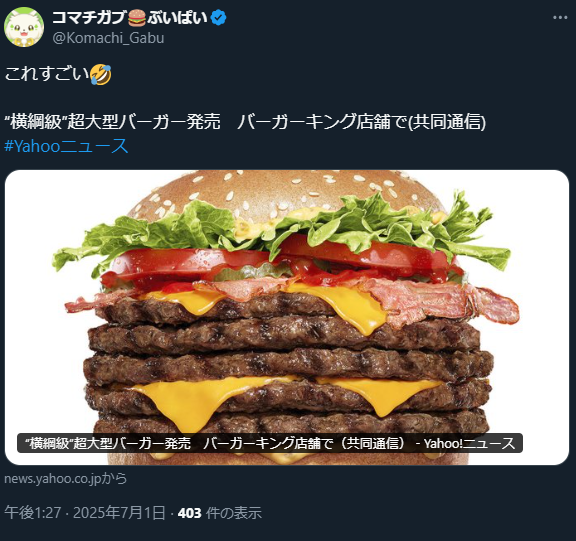Open the news.yahoo.co.jp source link
This screenshot has width=576, height=541.
click(65, 479)
